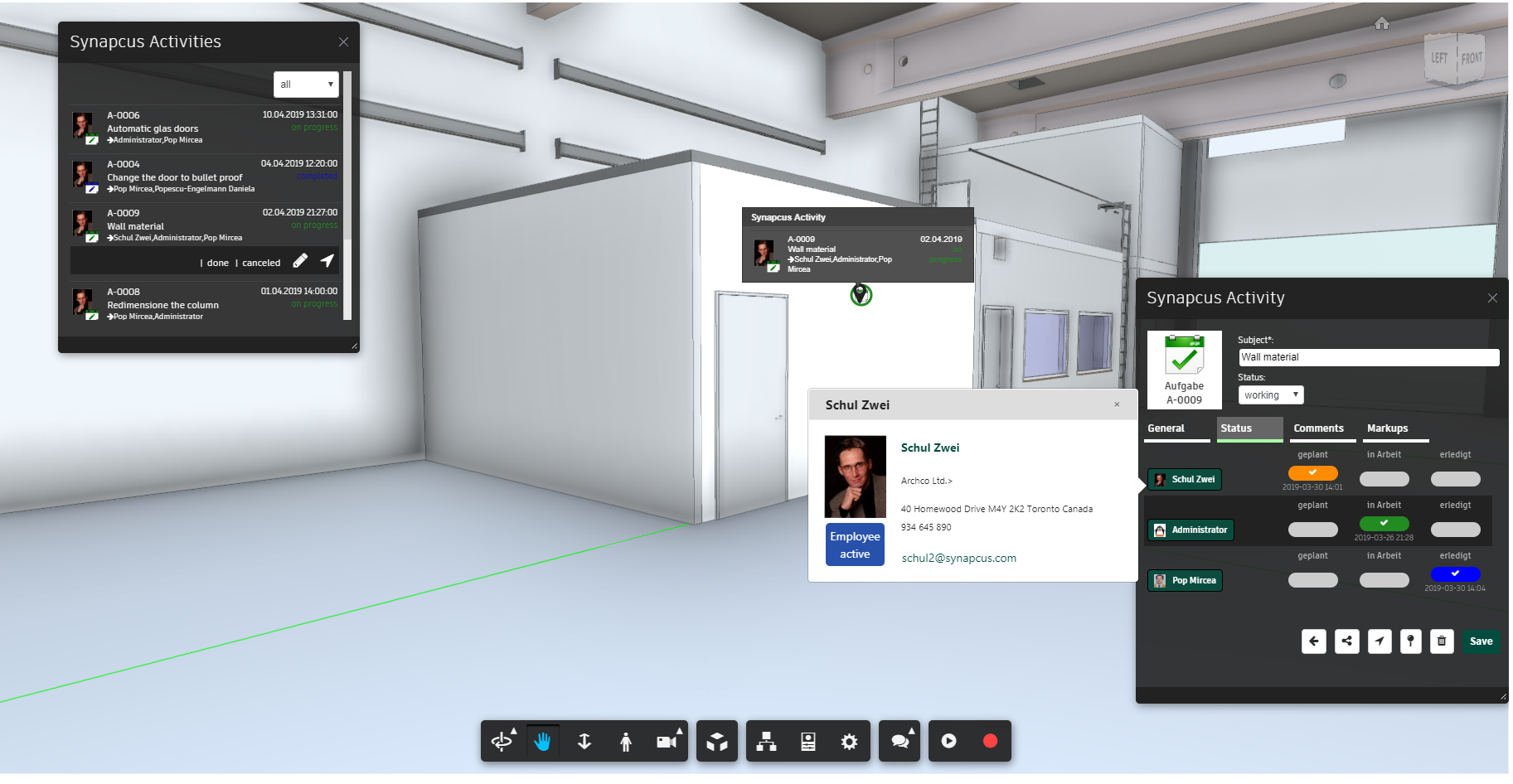The image size is (1513, 784).
Task: Delete activity using trash button
Action: (1443, 641)
